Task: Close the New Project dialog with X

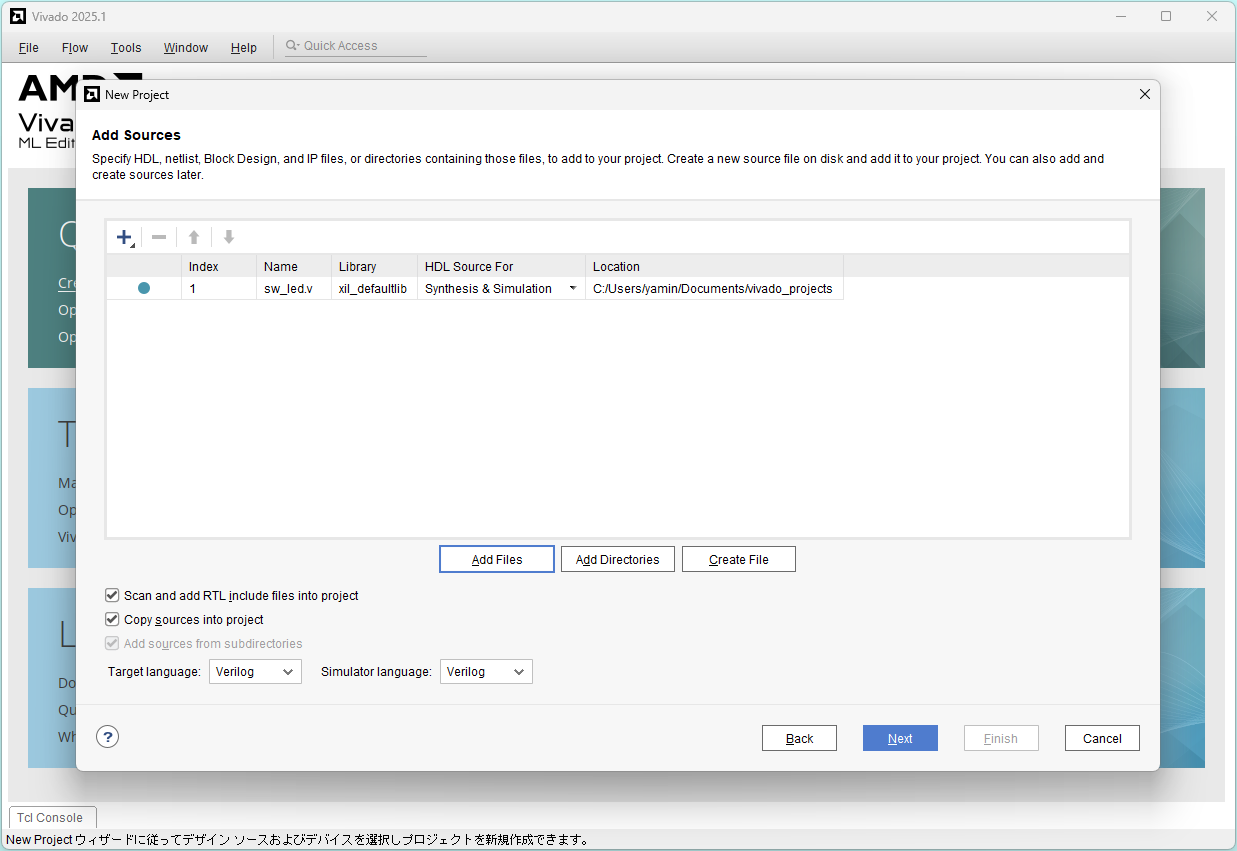Action: coord(1145,94)
